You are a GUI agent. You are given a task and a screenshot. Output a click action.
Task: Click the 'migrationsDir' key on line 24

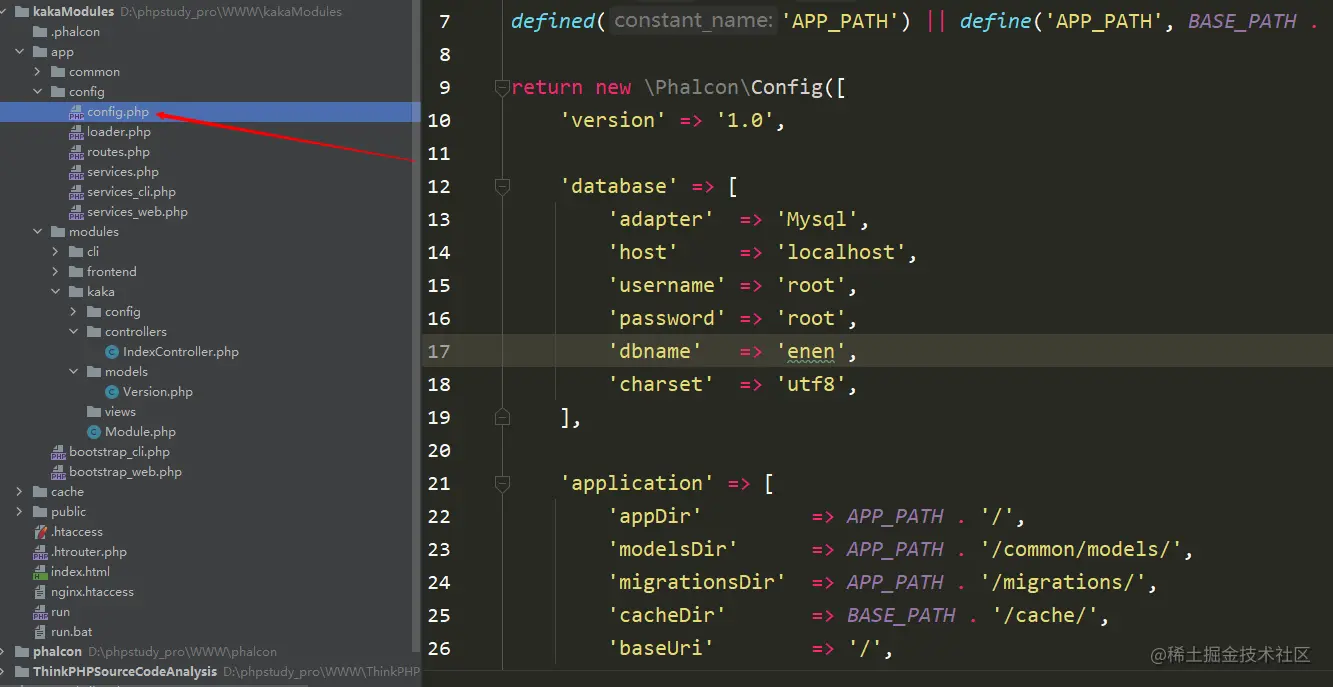coord(697,582)
